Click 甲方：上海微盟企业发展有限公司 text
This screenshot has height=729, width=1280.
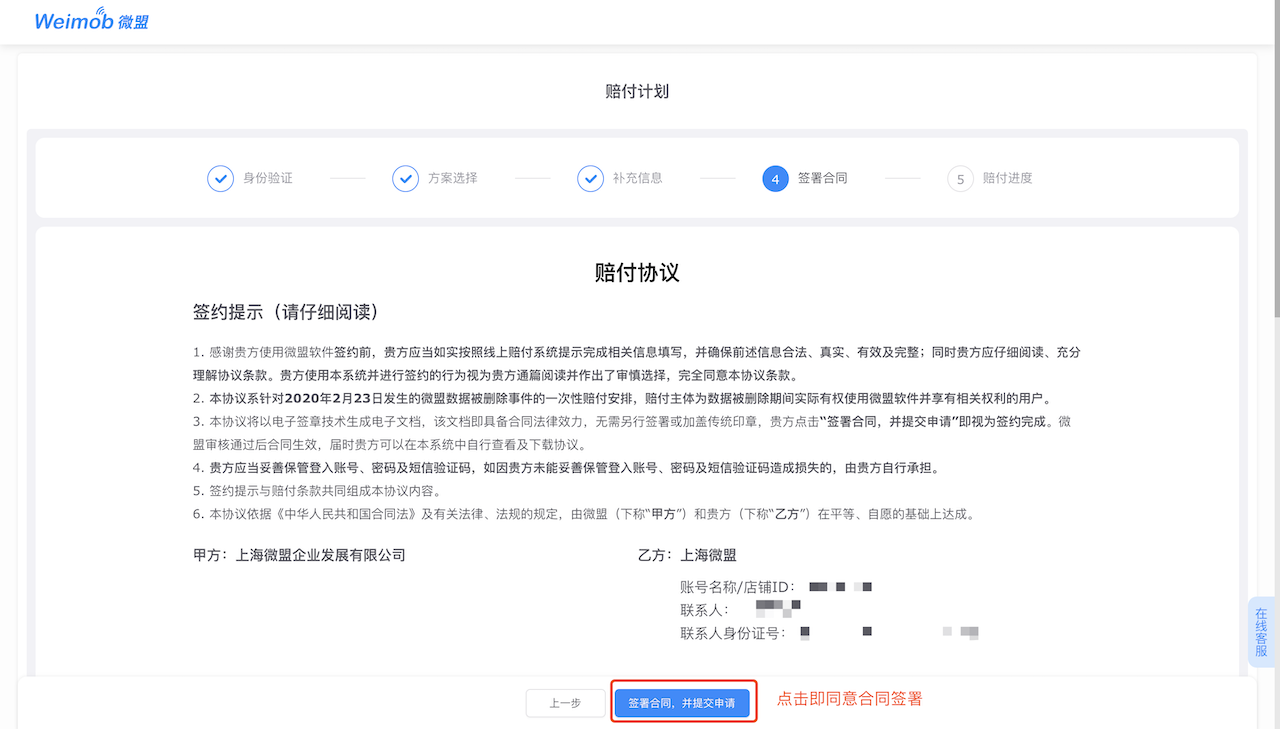(299, 555)
